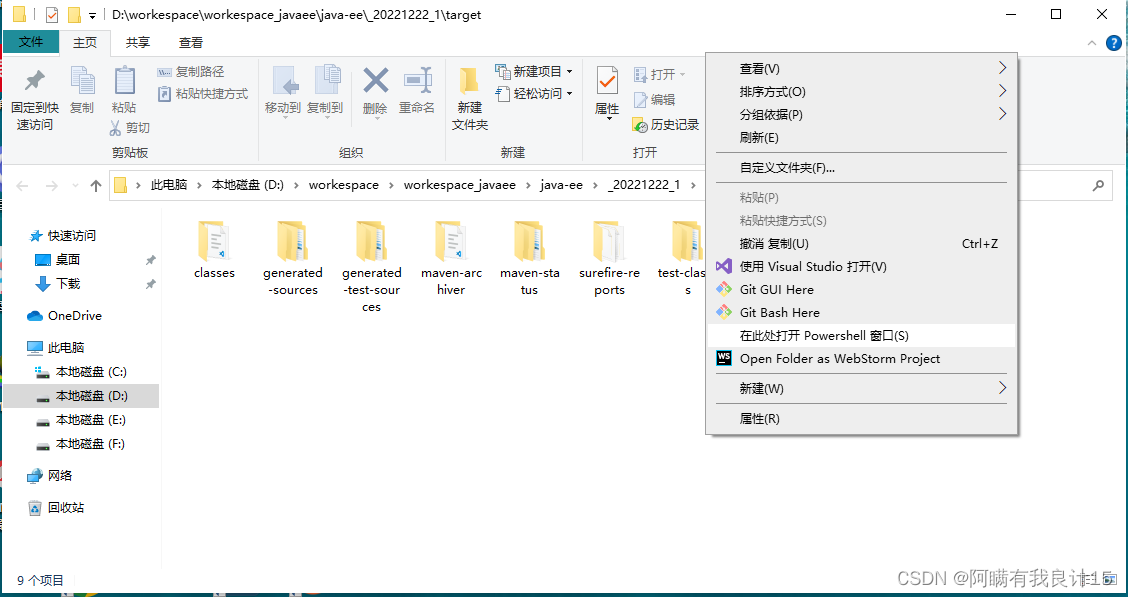This screenshot has width=1128, height=597.
Task: Click 本地磁盘 (D:) breadcrumb in address bar
Action: pyautogui.click(x=247, y=185)
